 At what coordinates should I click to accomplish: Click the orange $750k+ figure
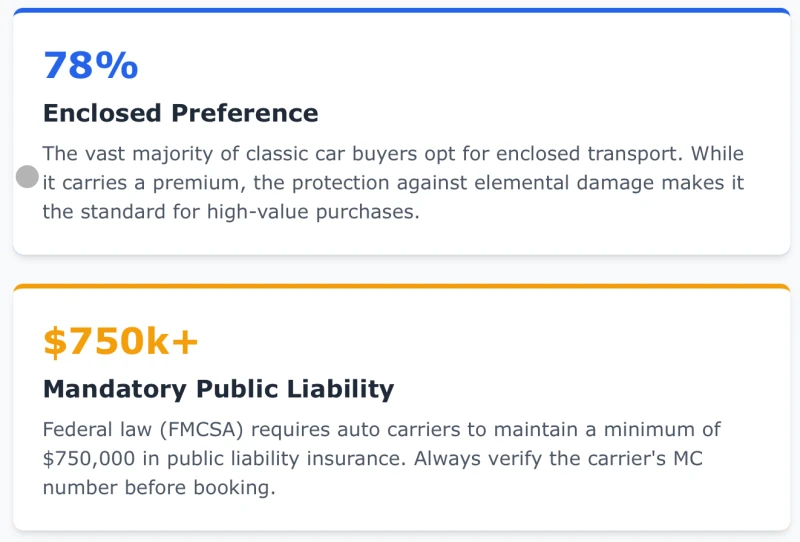[x=120, y=342]
